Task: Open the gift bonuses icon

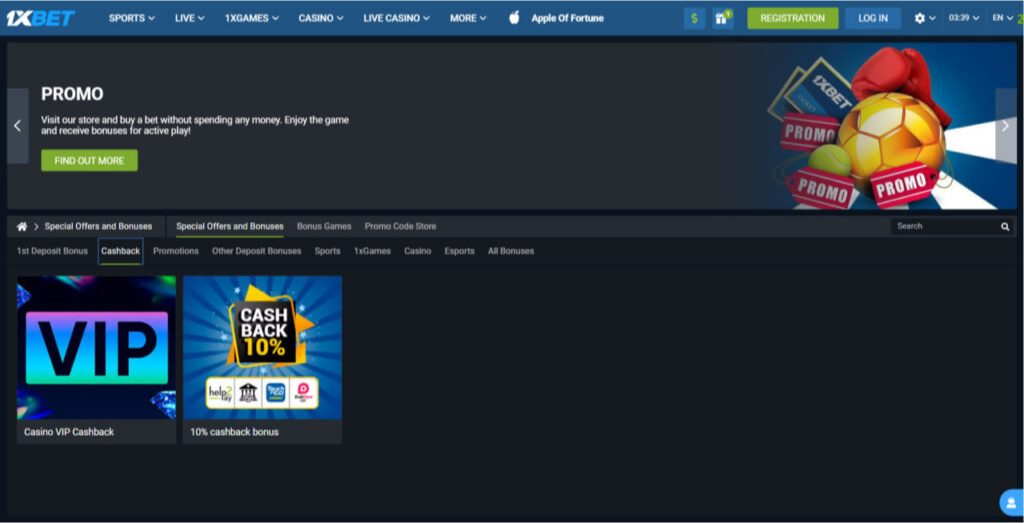Action: tap(722, 18)
